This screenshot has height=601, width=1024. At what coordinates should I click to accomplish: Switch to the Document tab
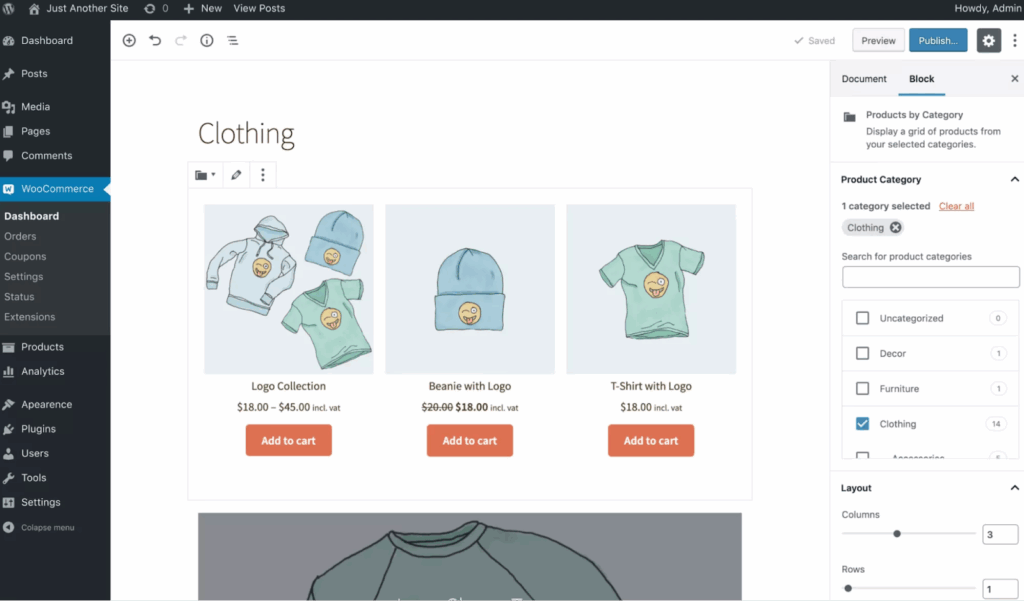[x=864, y=78]
